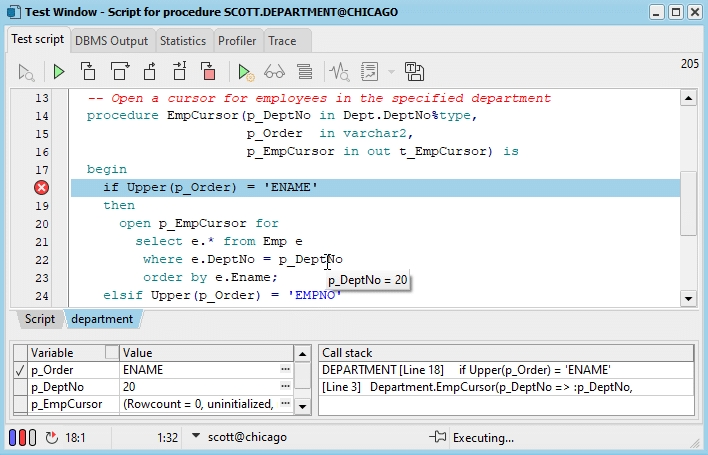708x455 pixels.
Task: Click the red Break execution icon
Action: pyautogui.click(x=208, y=71)
